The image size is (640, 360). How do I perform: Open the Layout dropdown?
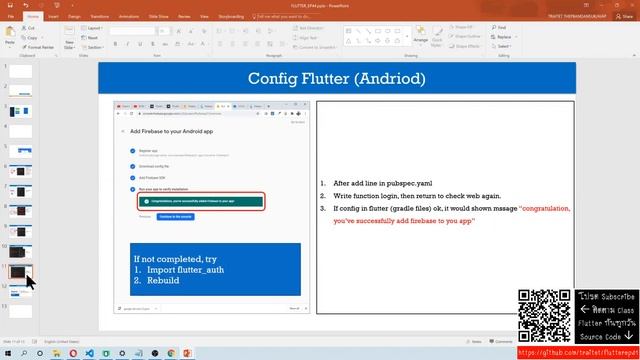(92, 28)
